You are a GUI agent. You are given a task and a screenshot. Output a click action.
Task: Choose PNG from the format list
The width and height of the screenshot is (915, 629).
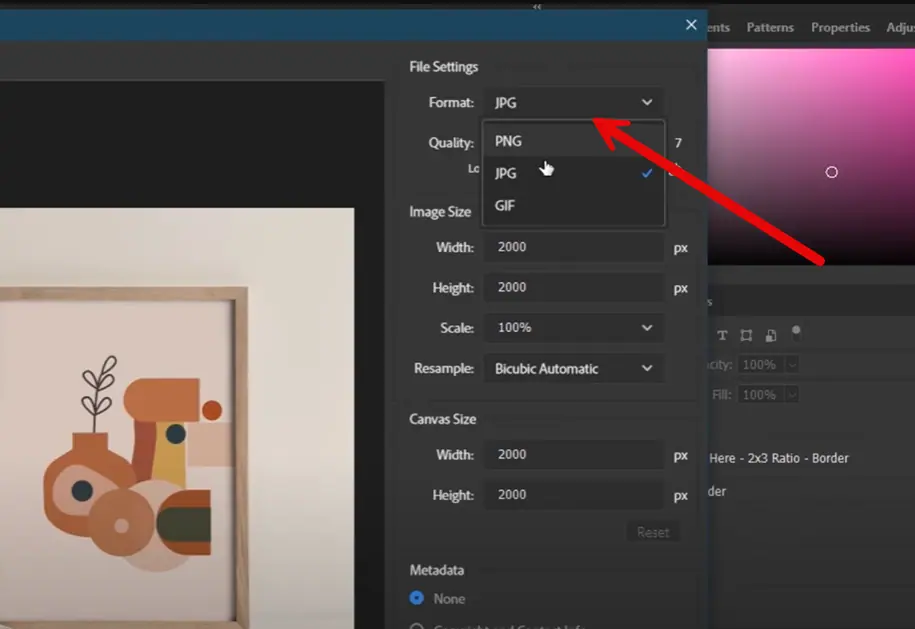pos(508,141)
